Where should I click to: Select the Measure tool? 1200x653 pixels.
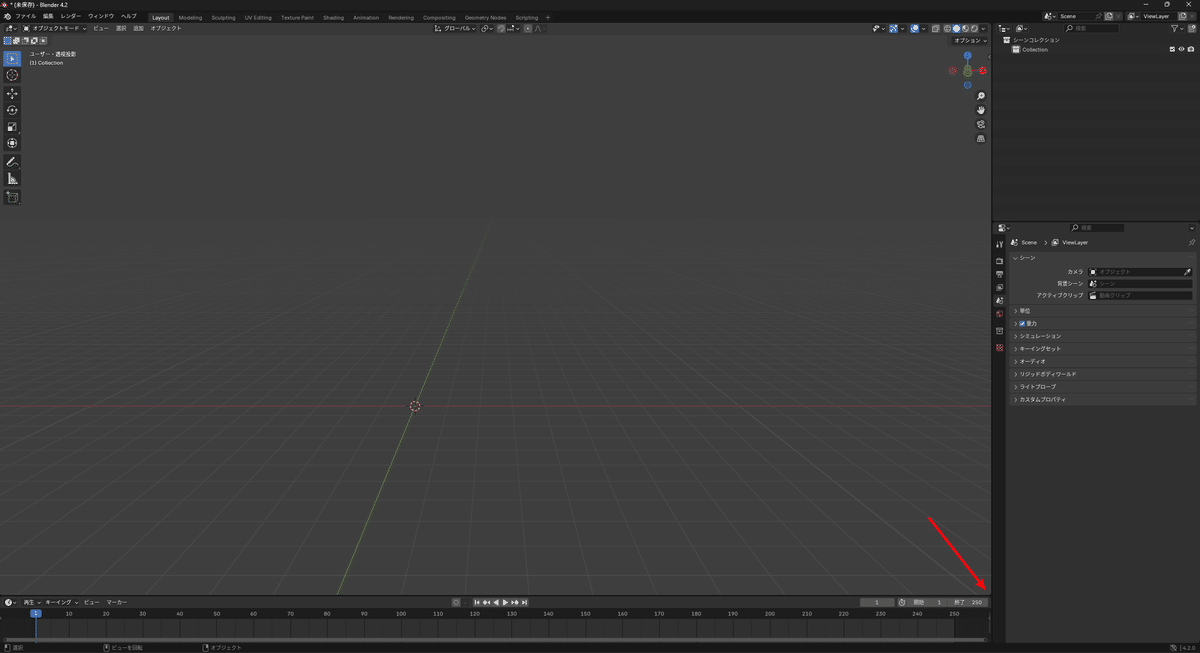12,178
